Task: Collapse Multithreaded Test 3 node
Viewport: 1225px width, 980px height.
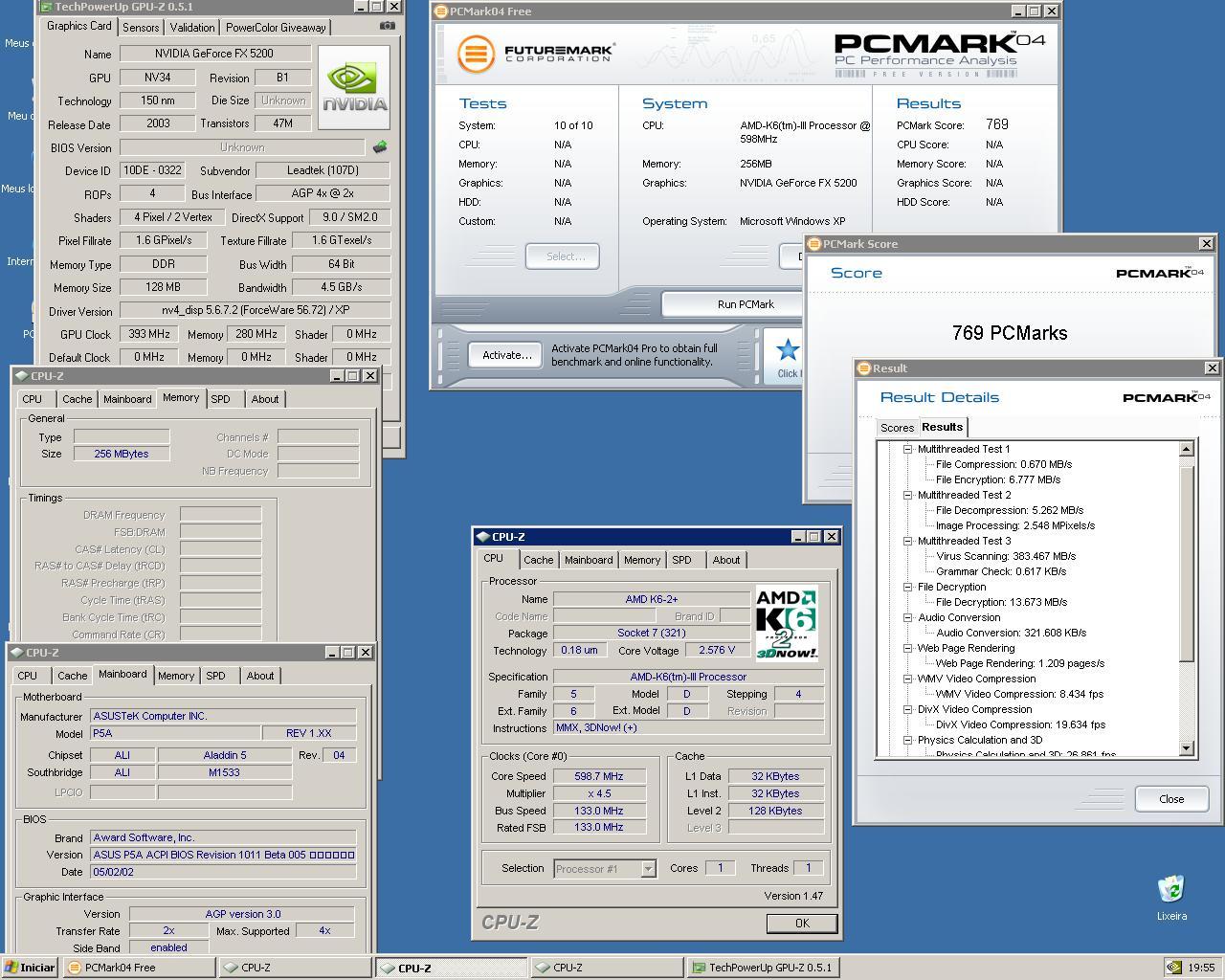Action: [x=907, y=541]
